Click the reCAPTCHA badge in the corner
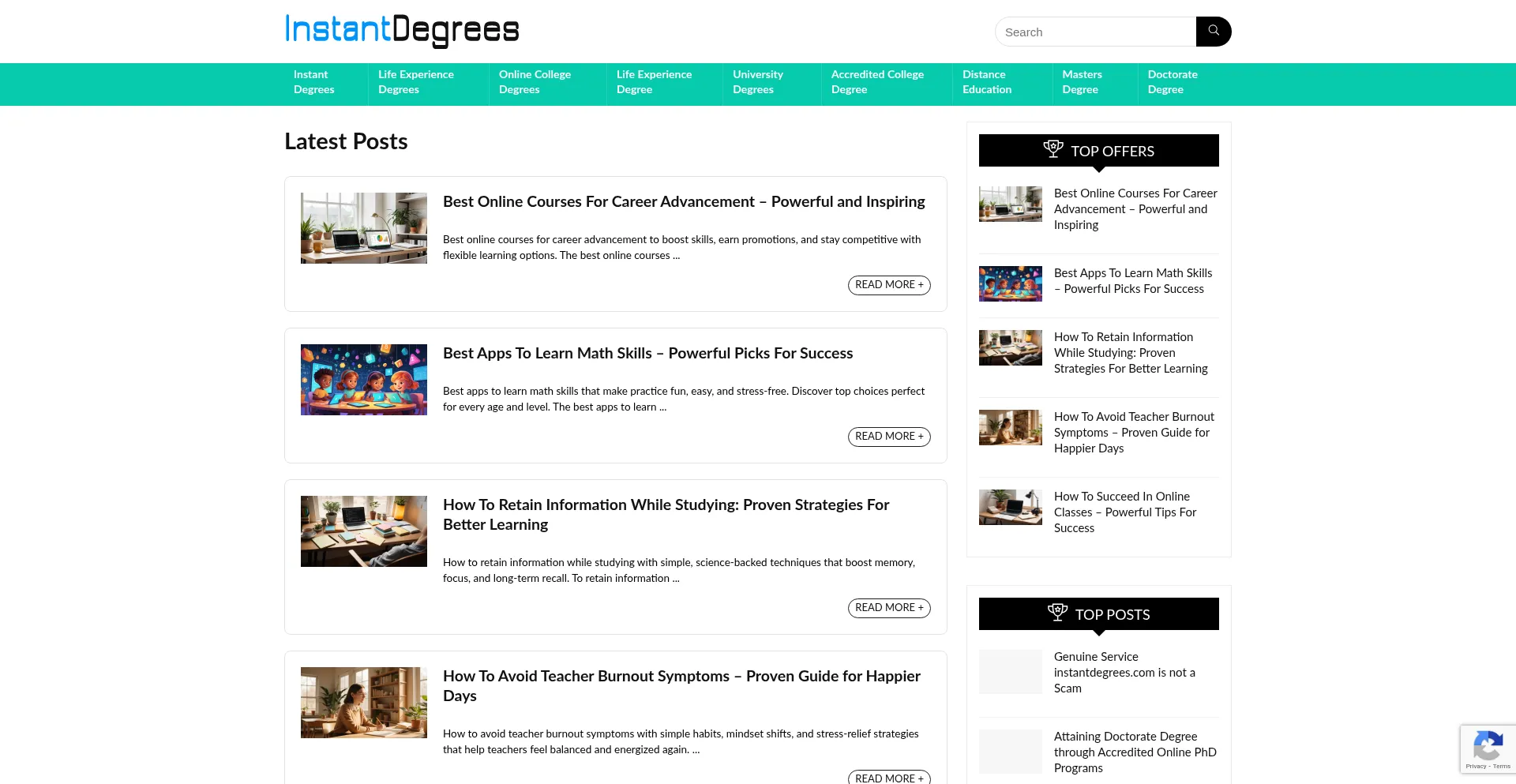Screen dimensions: 1516x784 (1488, 748)
